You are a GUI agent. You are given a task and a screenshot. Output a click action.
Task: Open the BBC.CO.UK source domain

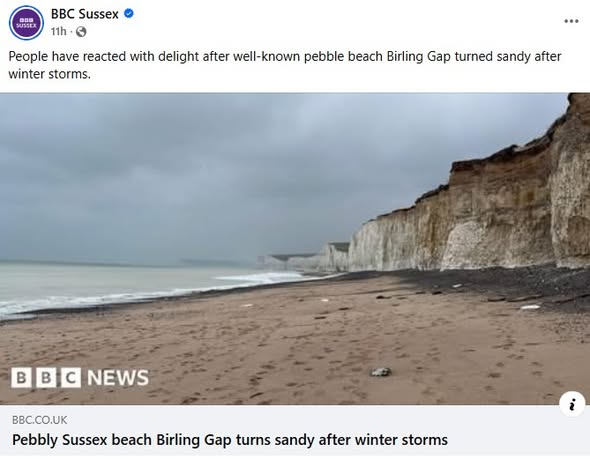coord(40,420)
